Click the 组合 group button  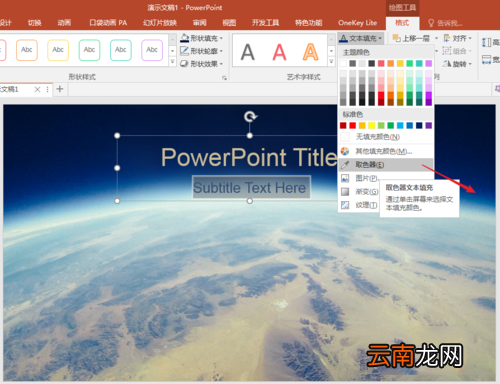pyautogui.click(x=457, y=51)
